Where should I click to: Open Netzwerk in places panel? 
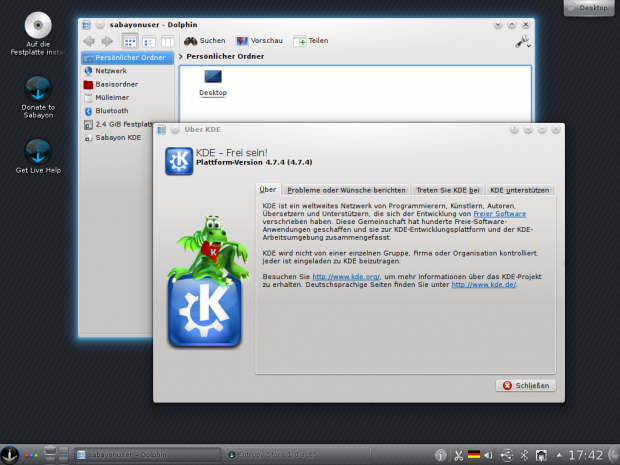[127, 71]
